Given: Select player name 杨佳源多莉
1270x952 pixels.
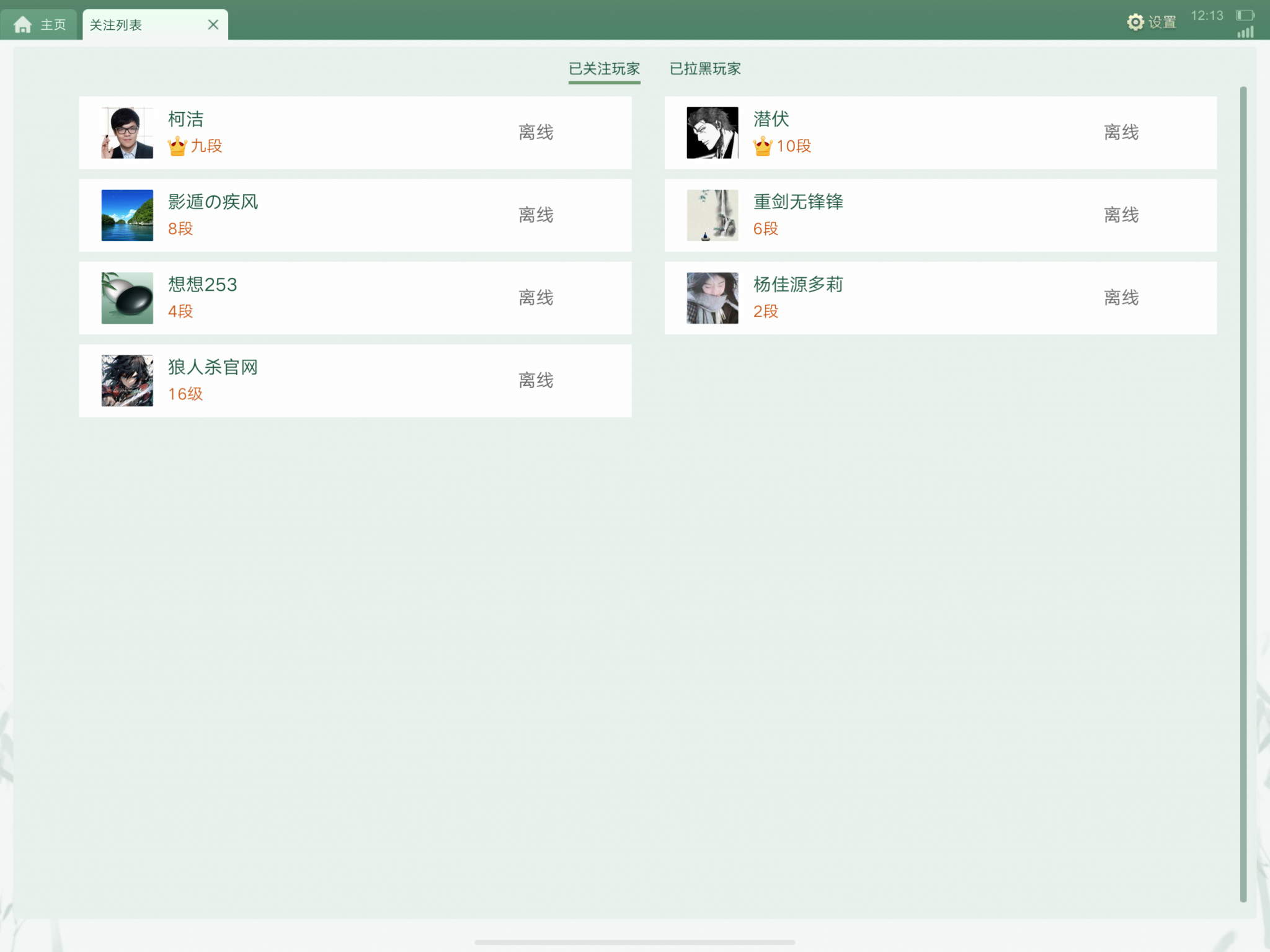Looking at the screenshot, I should click(x=798, y=285).
